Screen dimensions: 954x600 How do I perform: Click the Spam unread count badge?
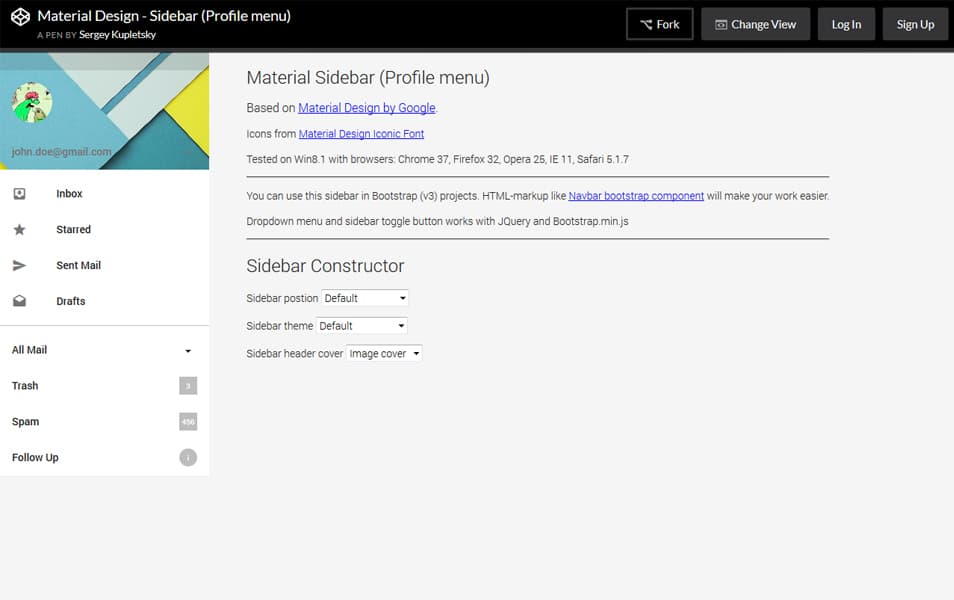187,421
